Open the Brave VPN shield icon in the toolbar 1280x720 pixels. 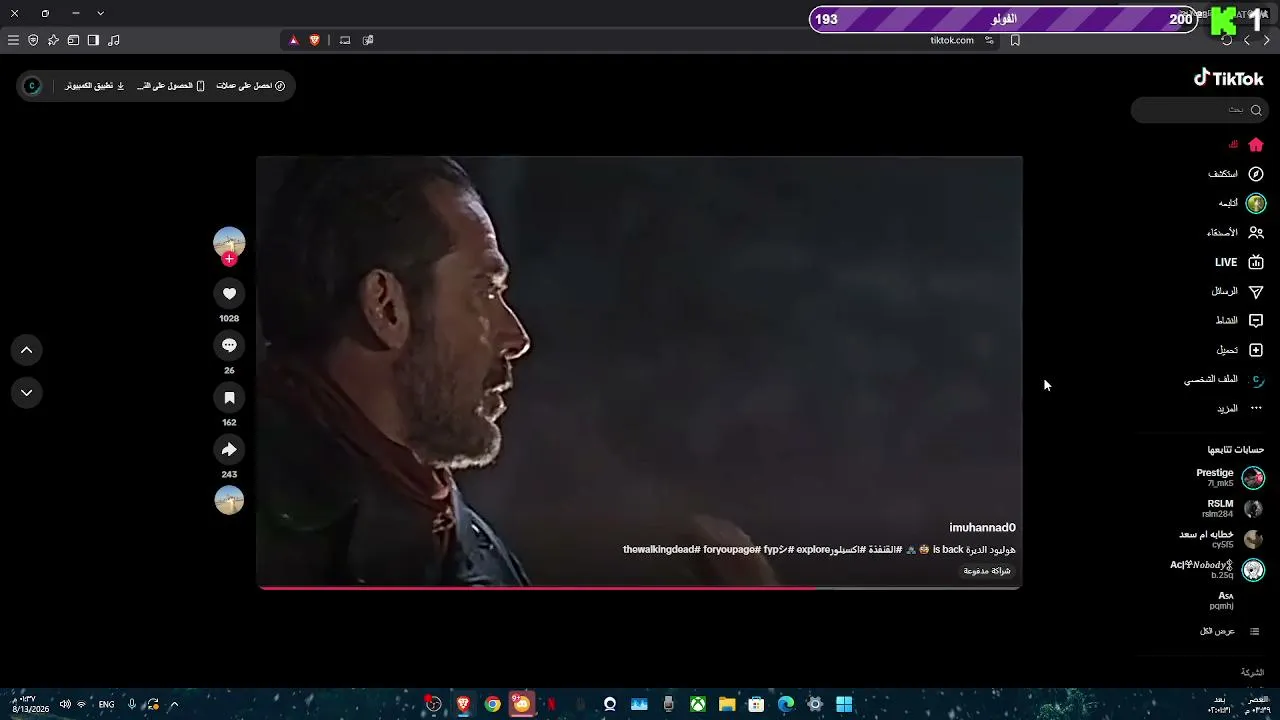[x=33, y=40]
